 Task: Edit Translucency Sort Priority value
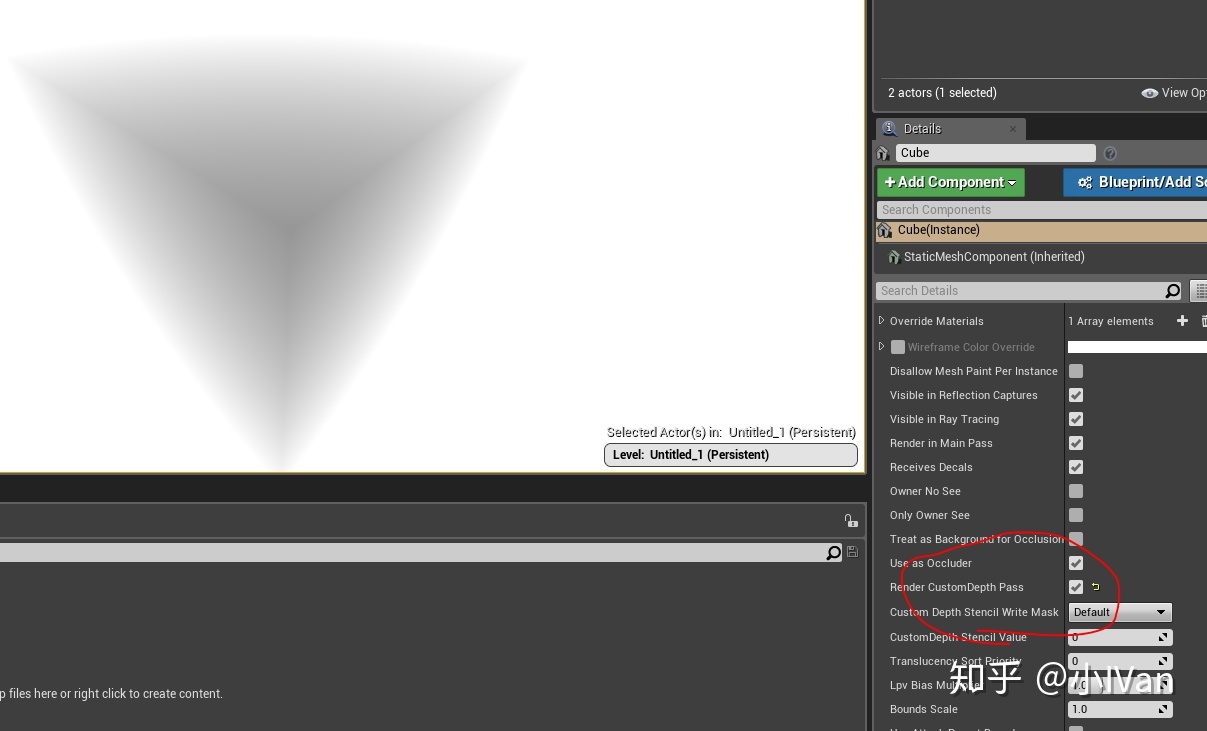click(x=1120, y=661)
